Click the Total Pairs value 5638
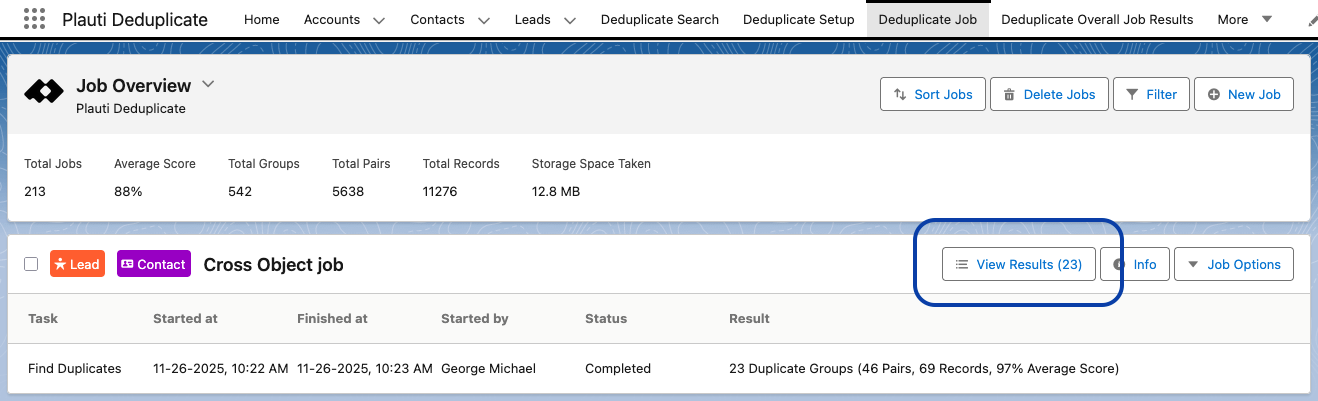Viewport: 1318px width, 401px height. click(349, 191)
